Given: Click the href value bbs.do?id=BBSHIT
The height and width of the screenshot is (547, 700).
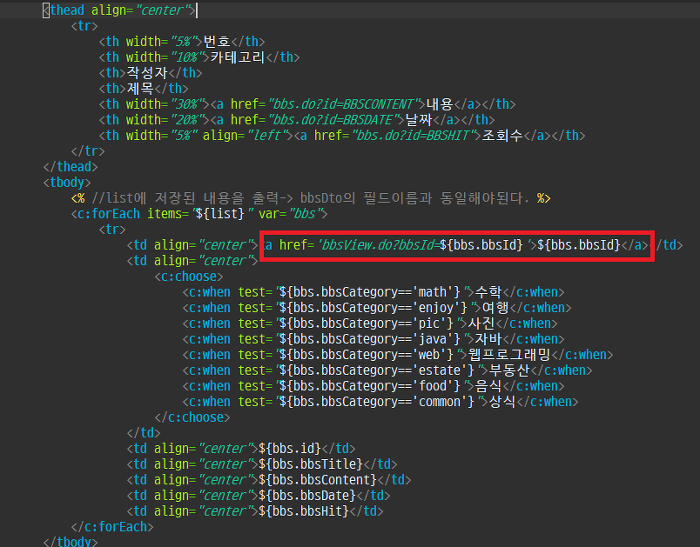Looking at the screenshot, I should (412, 135).
